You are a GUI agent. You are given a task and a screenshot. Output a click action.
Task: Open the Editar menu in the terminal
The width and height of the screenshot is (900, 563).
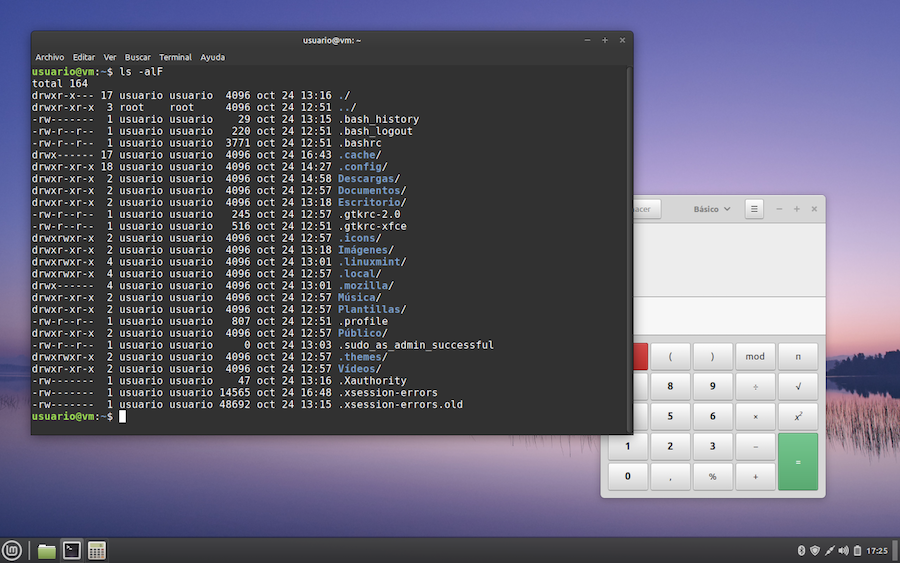[84, 57]
